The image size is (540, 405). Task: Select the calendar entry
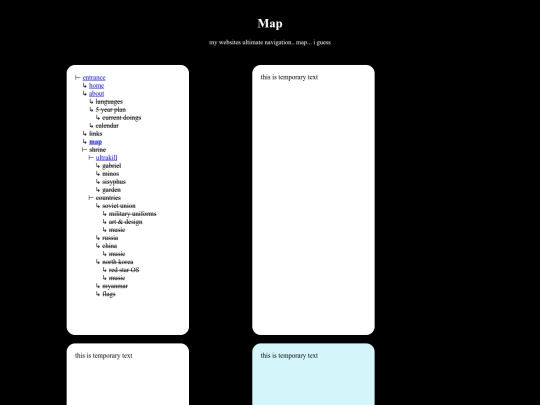(107, 126)
